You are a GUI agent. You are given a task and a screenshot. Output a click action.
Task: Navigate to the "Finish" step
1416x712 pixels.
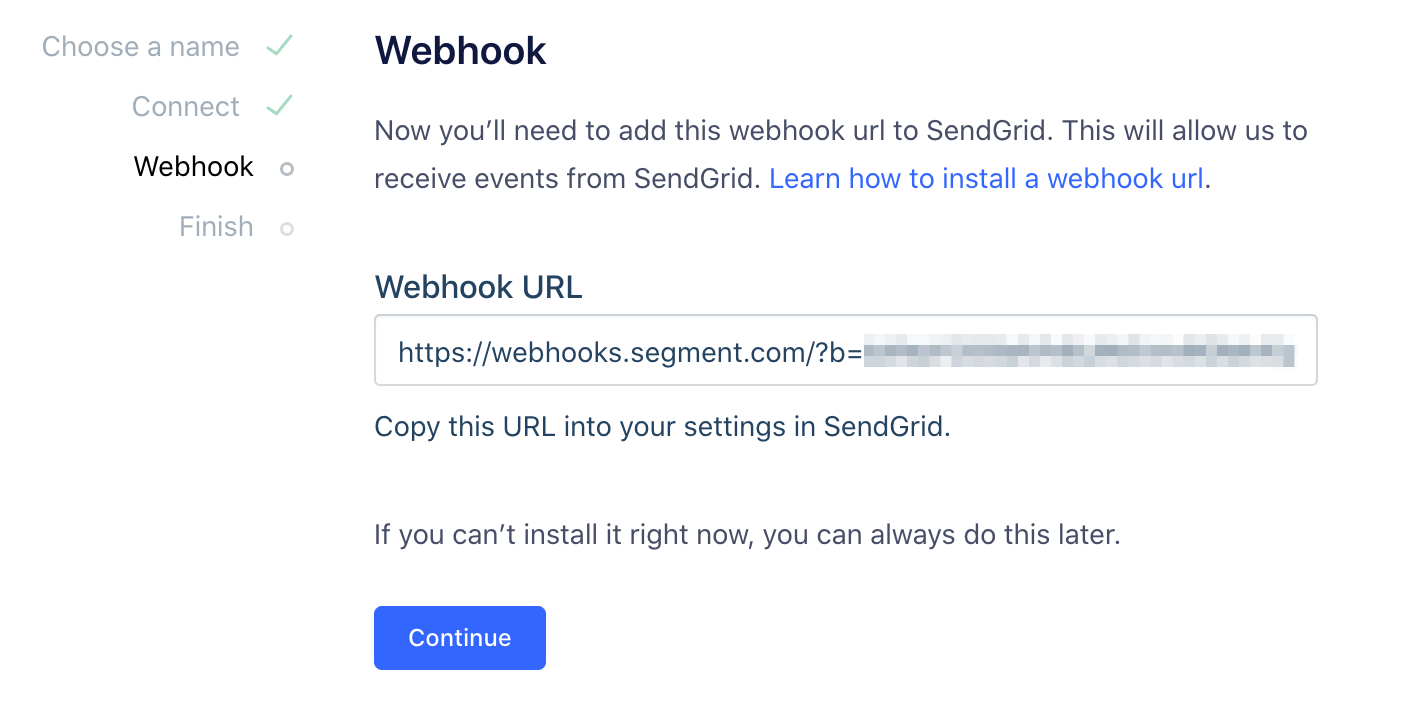215,227
